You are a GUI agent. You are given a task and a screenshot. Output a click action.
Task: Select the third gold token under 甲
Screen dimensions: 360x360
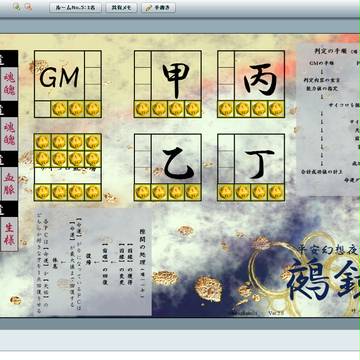coord(176,109)
